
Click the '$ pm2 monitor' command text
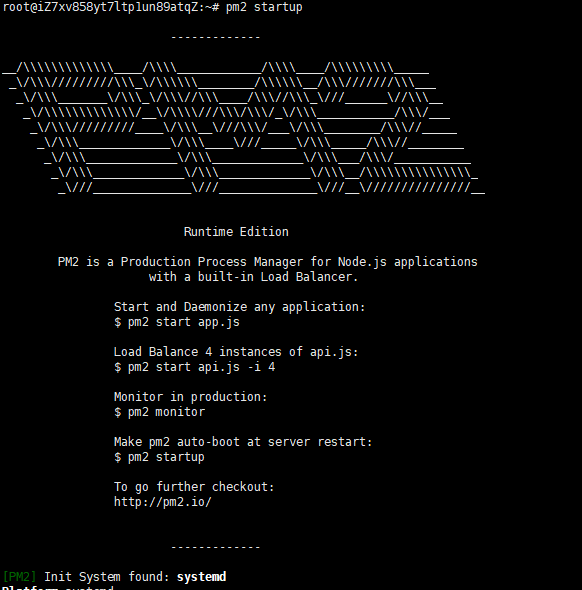tap(160, 412)
